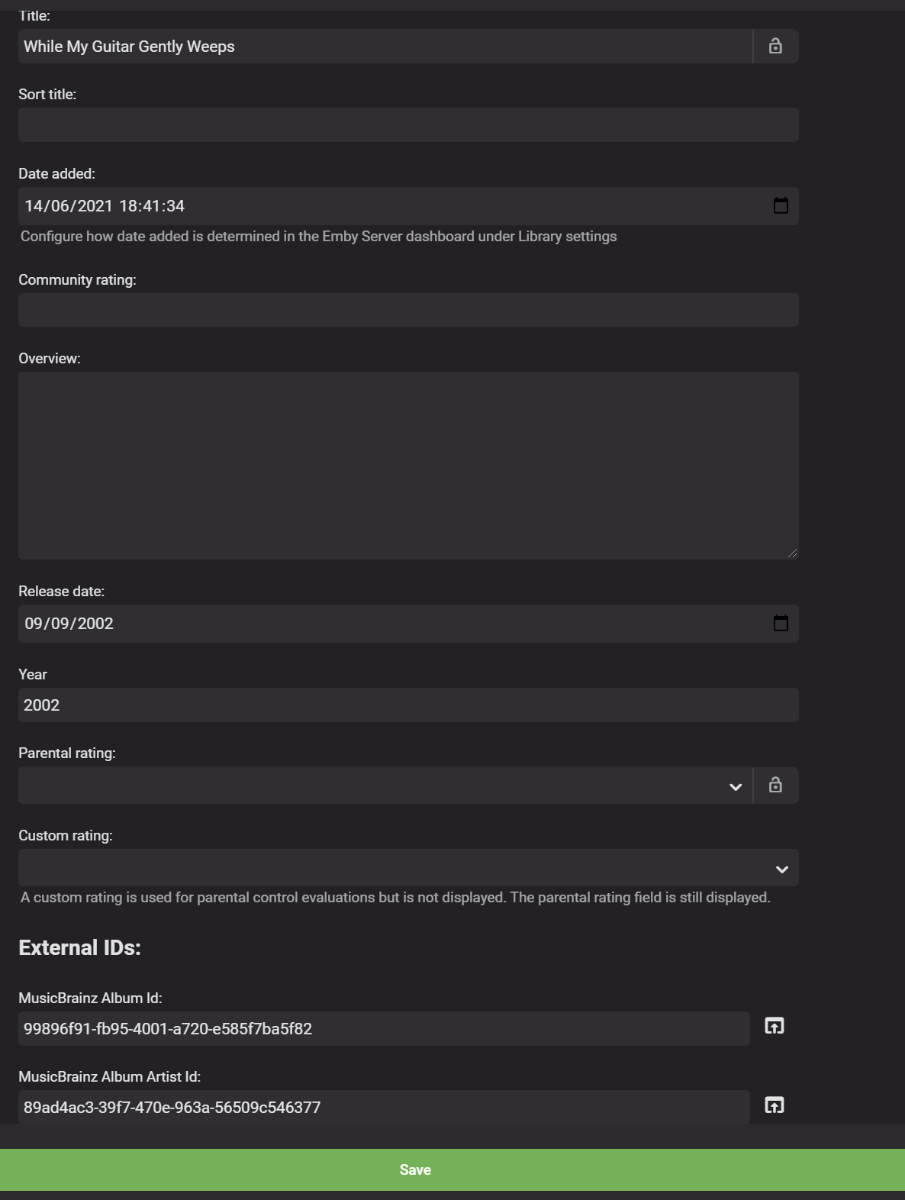This screenshot has width=905, height=1200.
Task: Select the Community rating input box
Action: tap(408, 310)
